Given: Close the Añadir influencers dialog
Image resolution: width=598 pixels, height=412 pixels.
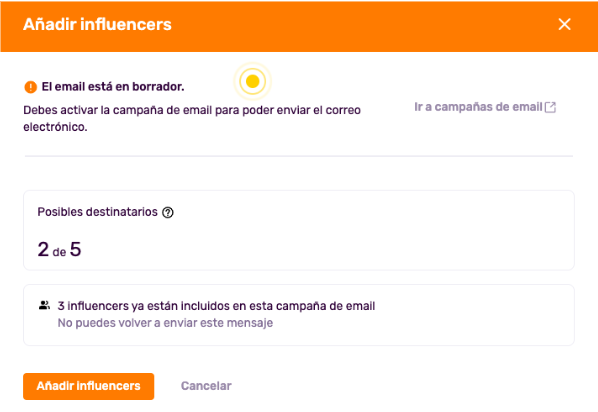Looking at the screenshot, I should pos(564,24).
